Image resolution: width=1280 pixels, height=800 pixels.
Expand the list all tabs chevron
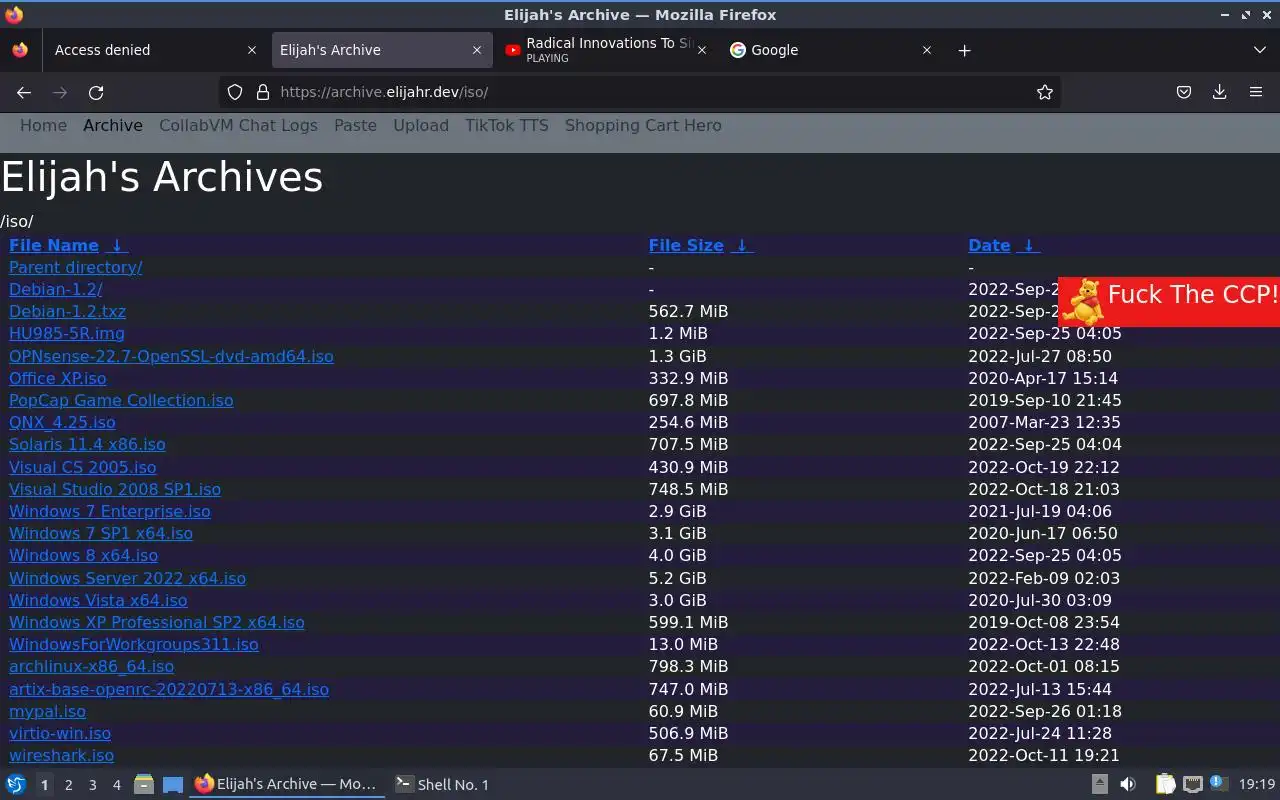coord(1259,50)
